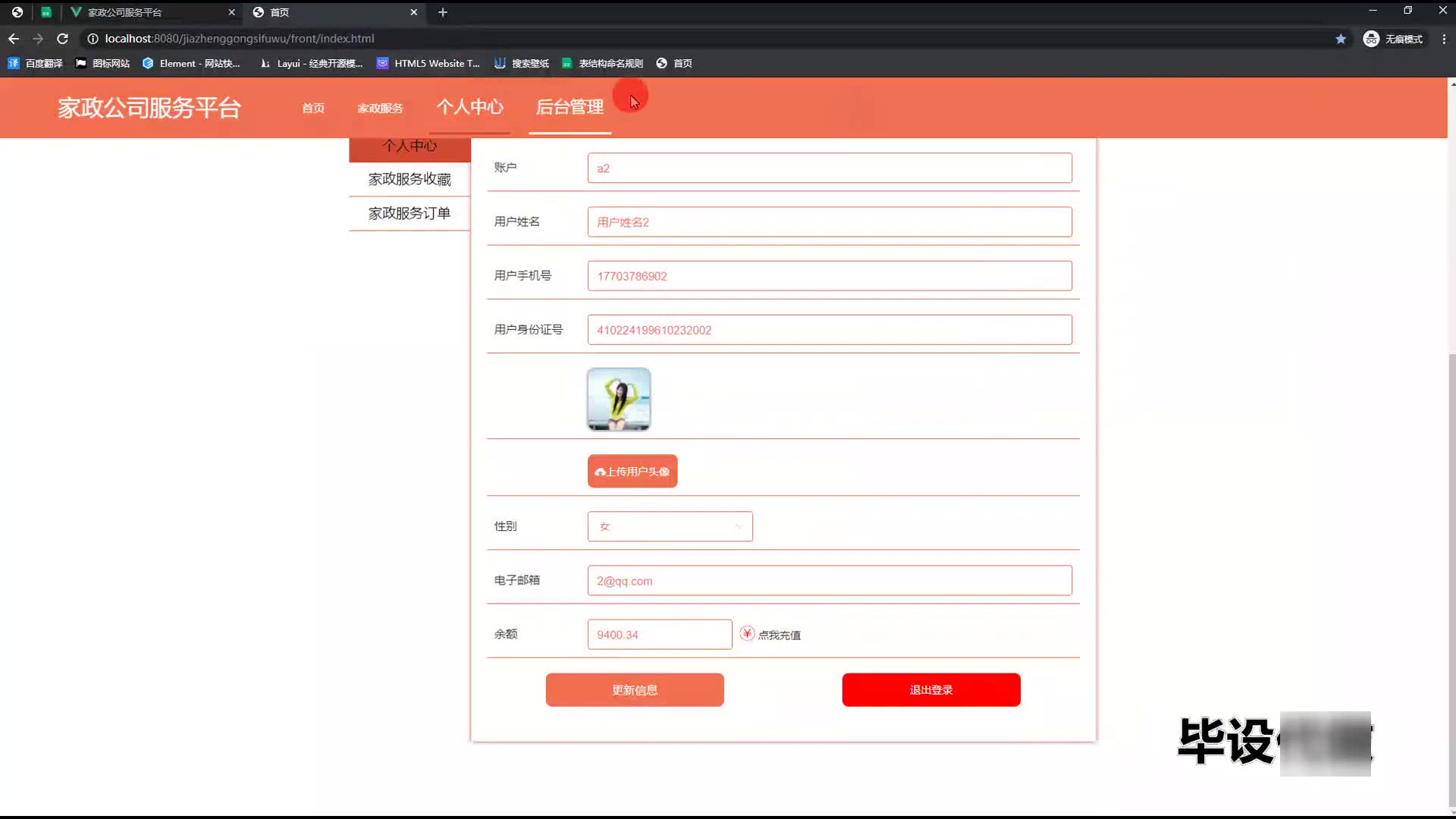Open the Element bookmark icon

pyautogui.click(x=148, y=64)
